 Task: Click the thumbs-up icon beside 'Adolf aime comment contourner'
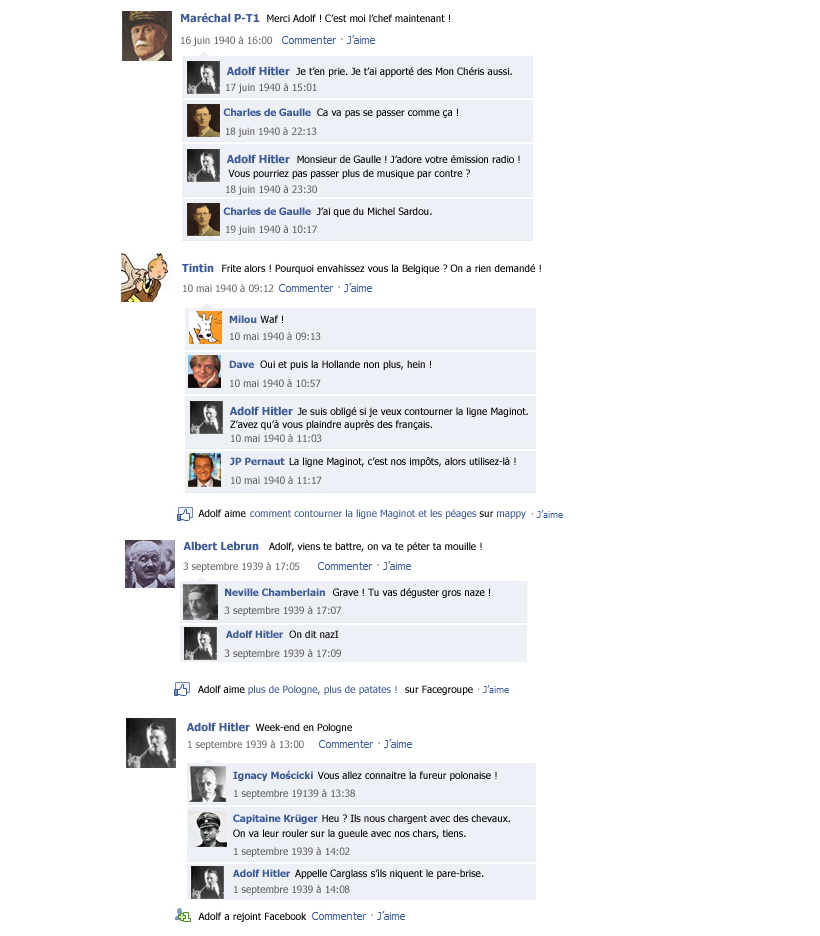click(184, 514)
